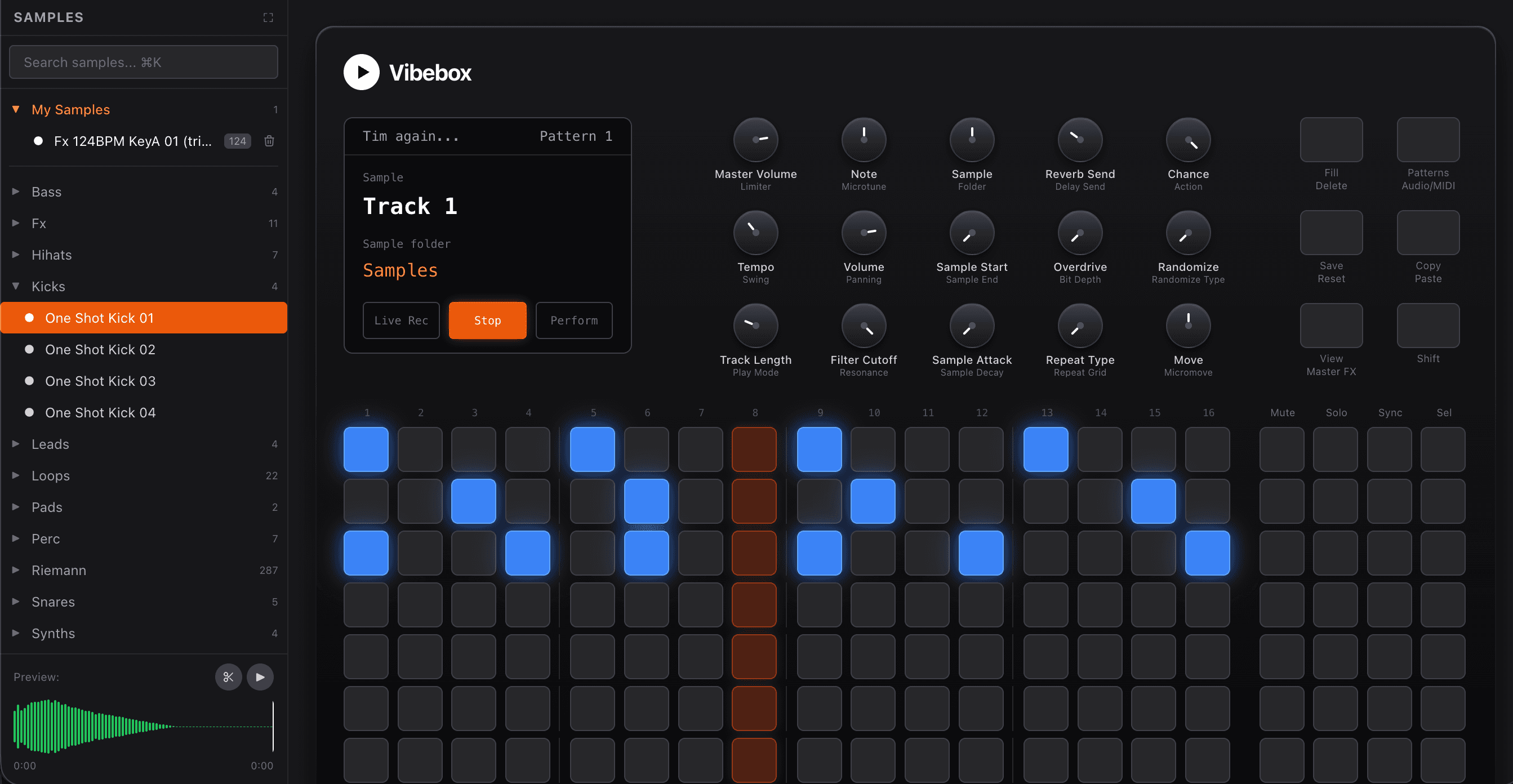Screen dimensions: 1513x784
Task: Delete the Fx 124BPM KeyA 01 sample
Action: tap(269, 141)
